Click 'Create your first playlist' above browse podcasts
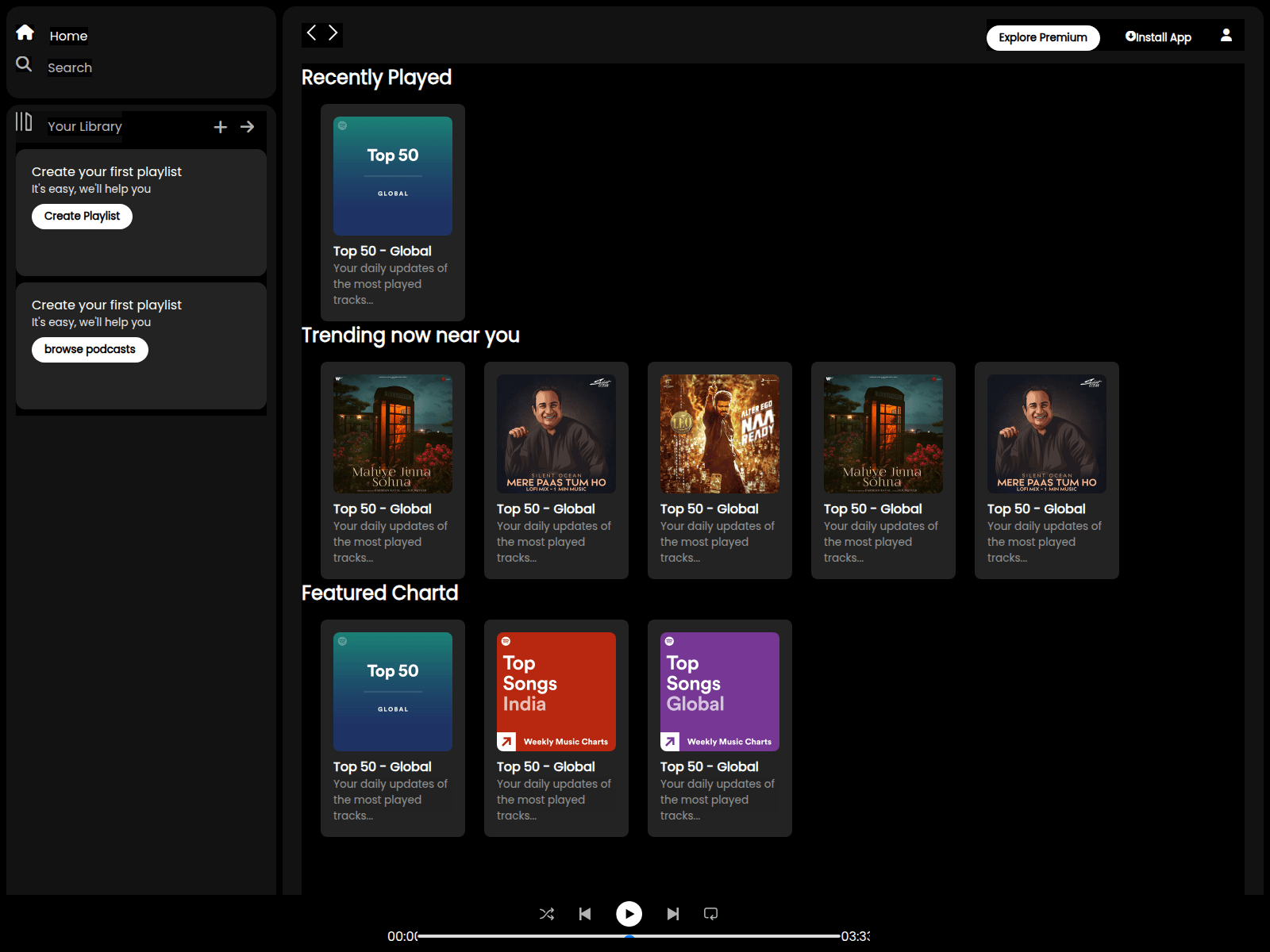Image resolution: width=1270 pixels, height=952 pixels. tap(106, 305)
